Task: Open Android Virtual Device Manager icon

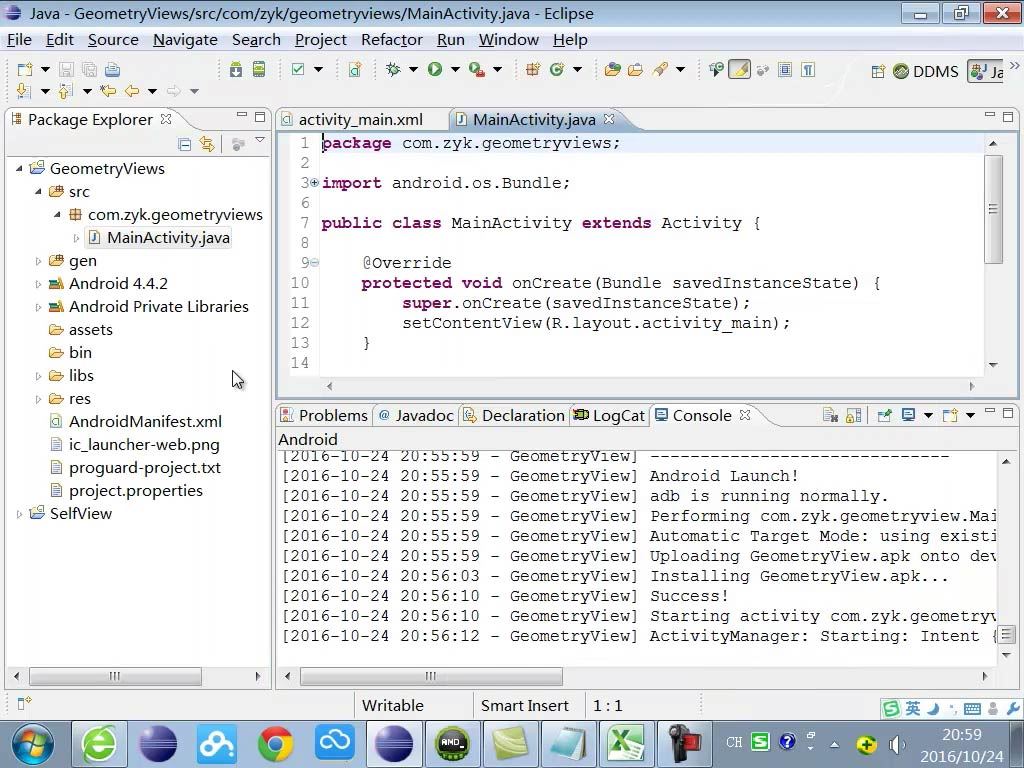Action: click(259, 70)
